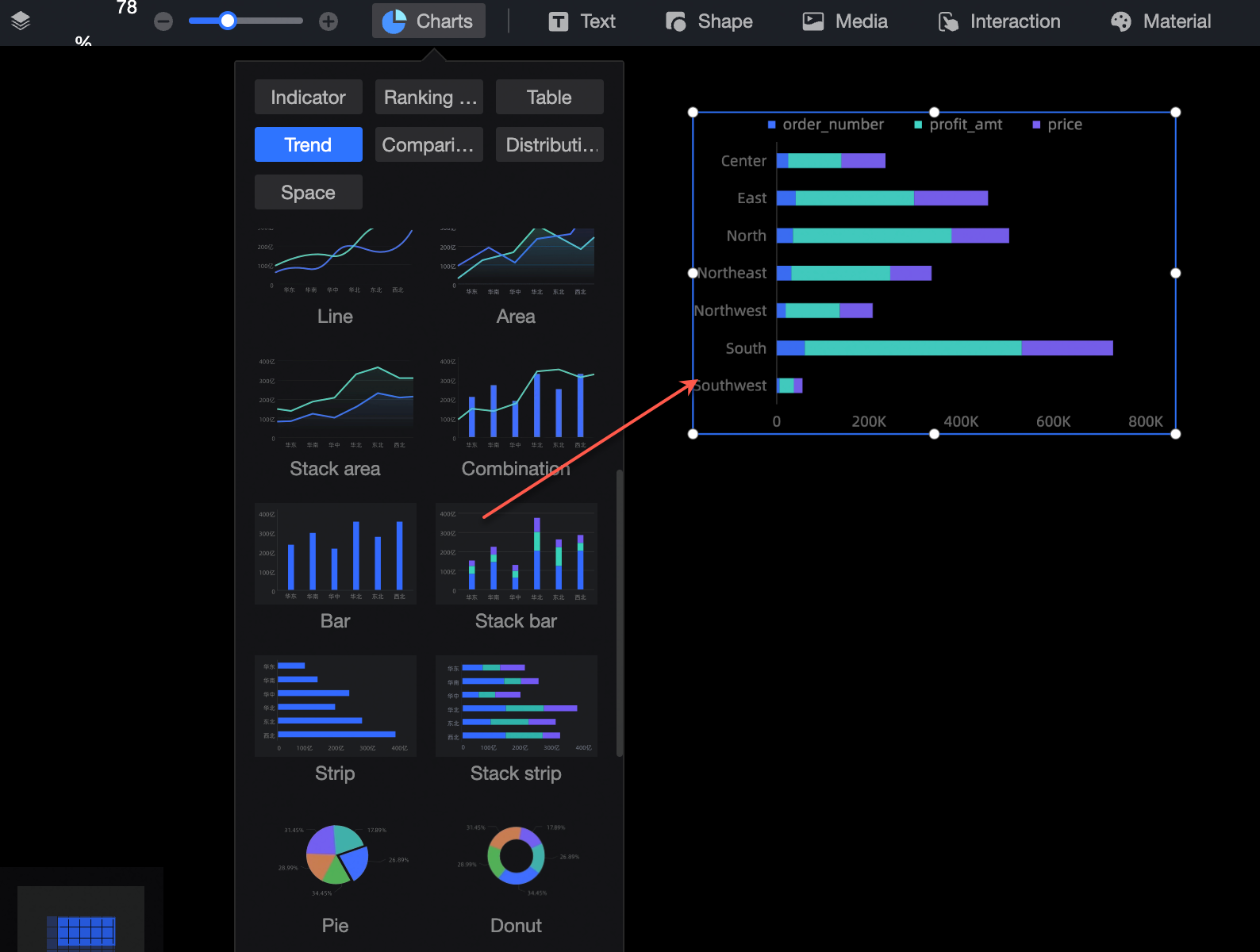Open the Material palette menu
The height and width of the screenshot is (952, 1260).
(1161, 21)
